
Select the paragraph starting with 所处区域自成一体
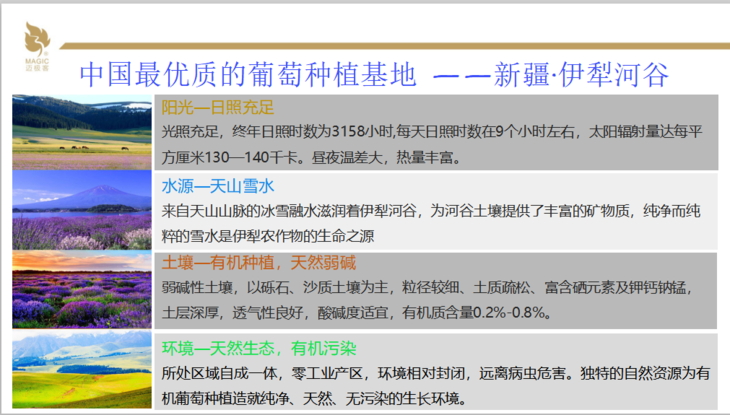pyautogui.click(x=436, y=385)
